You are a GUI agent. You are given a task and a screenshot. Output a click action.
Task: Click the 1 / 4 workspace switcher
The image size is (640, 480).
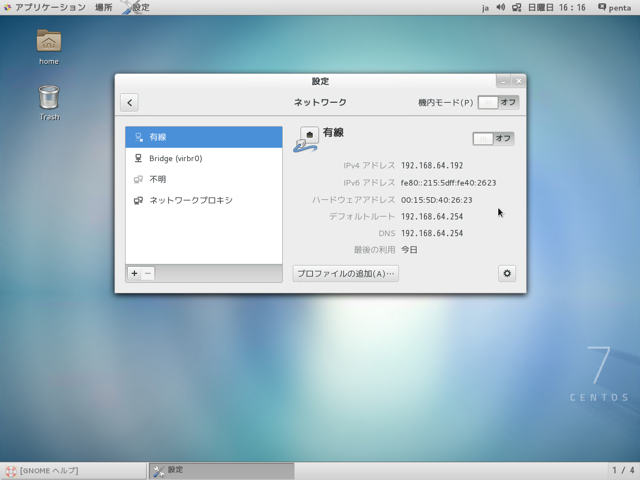(623, 471)
